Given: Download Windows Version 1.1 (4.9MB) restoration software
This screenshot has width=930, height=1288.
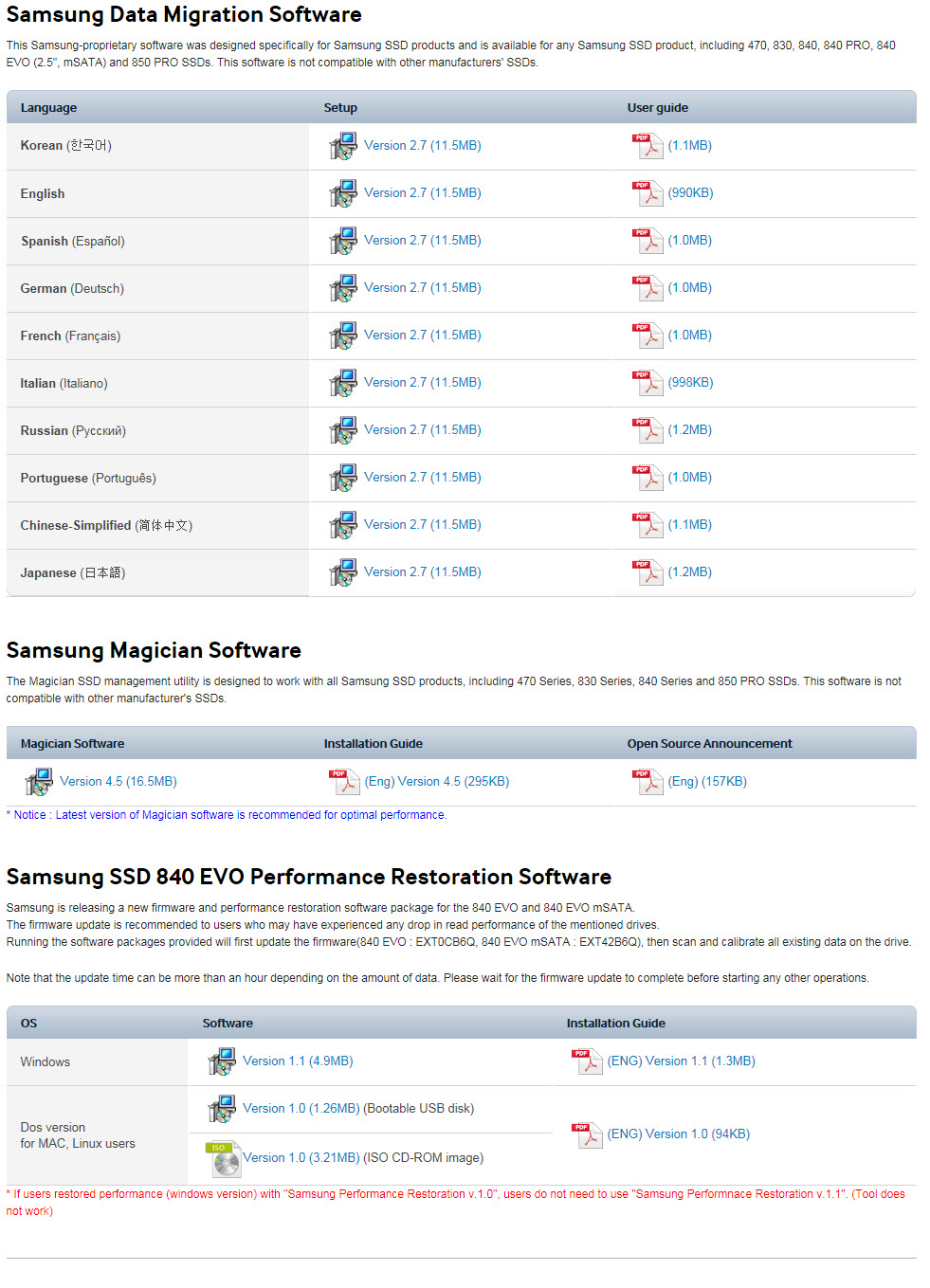Looking at the screenshot, I should (x=298, y=1061).
